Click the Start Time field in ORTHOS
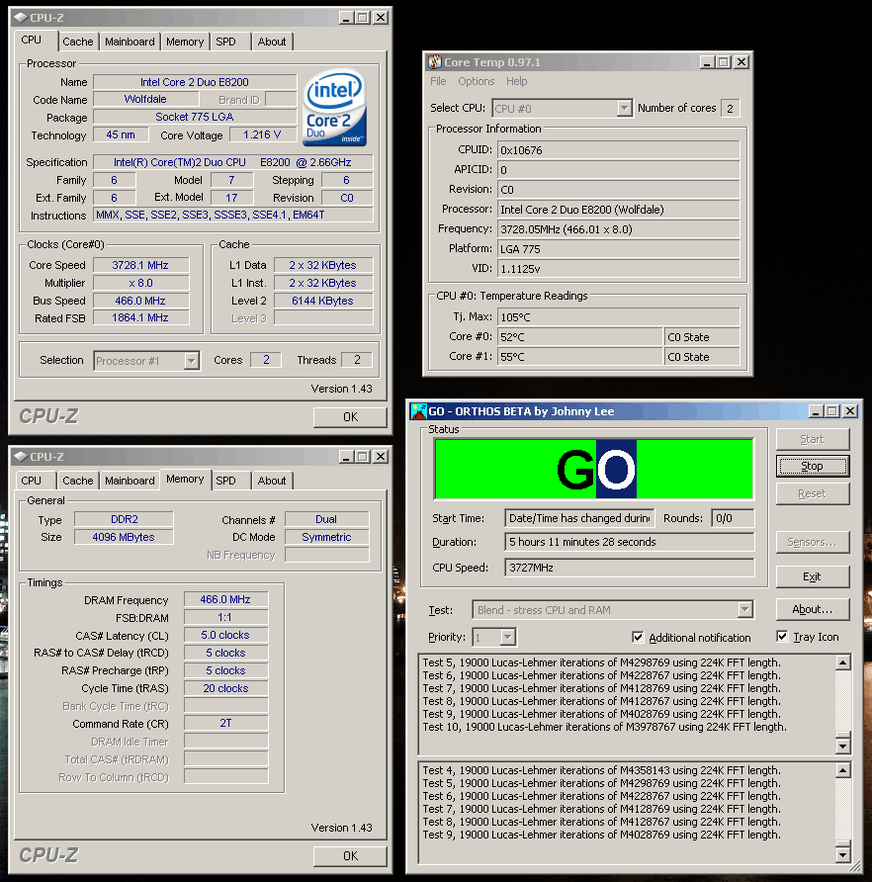The width and height of the screenshot is (872, 882). coord(579,518)
